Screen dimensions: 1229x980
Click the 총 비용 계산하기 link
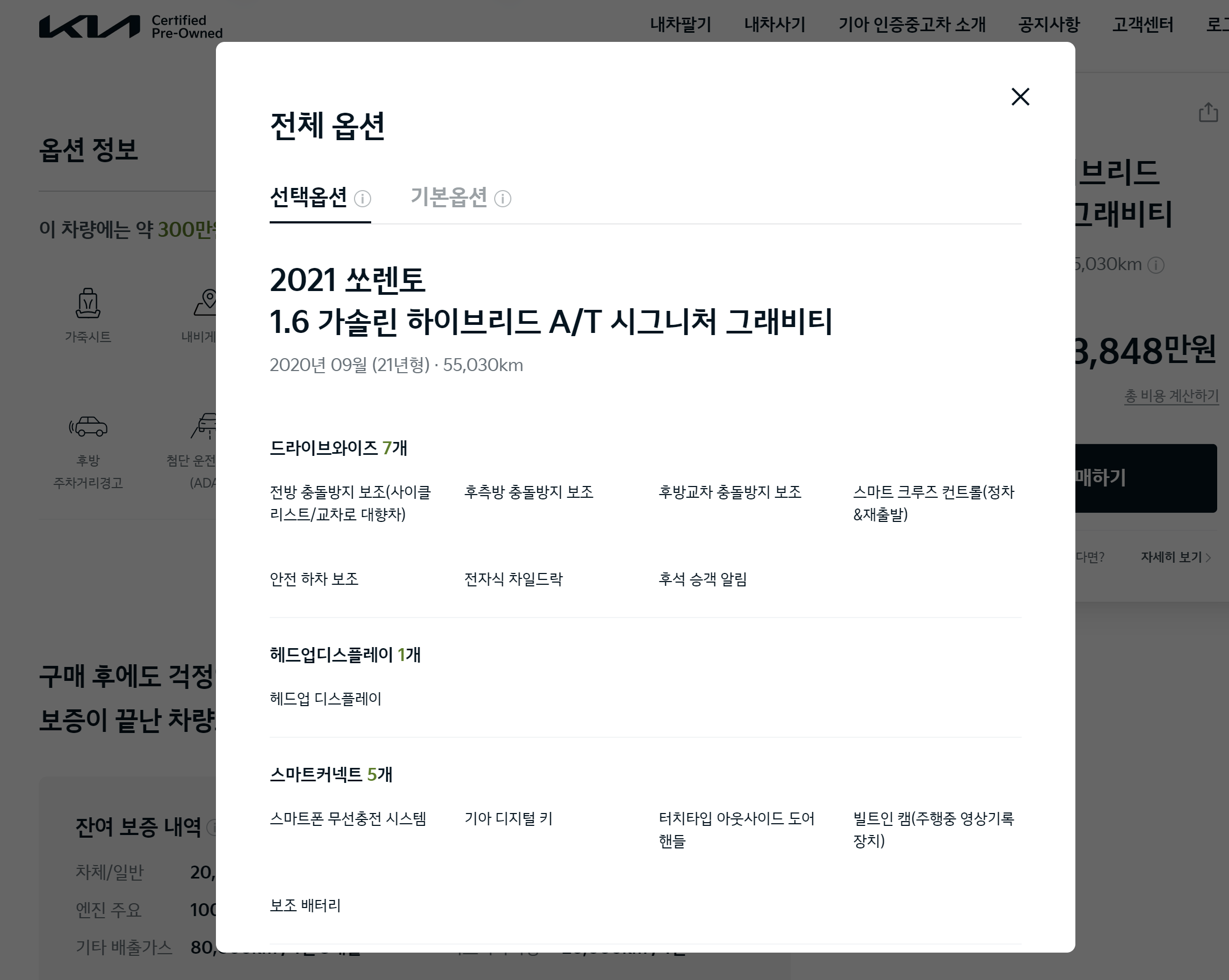tap(1172, 395)
